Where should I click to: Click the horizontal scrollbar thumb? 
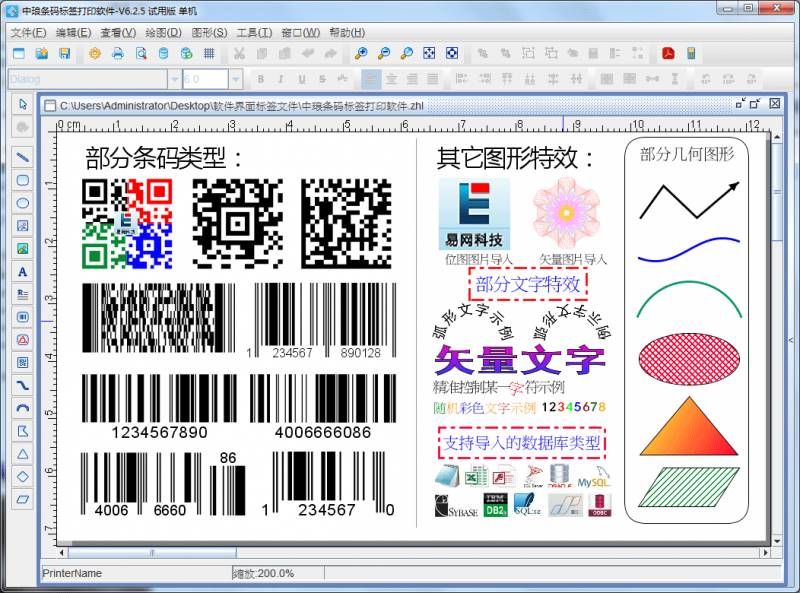(152, 553)
